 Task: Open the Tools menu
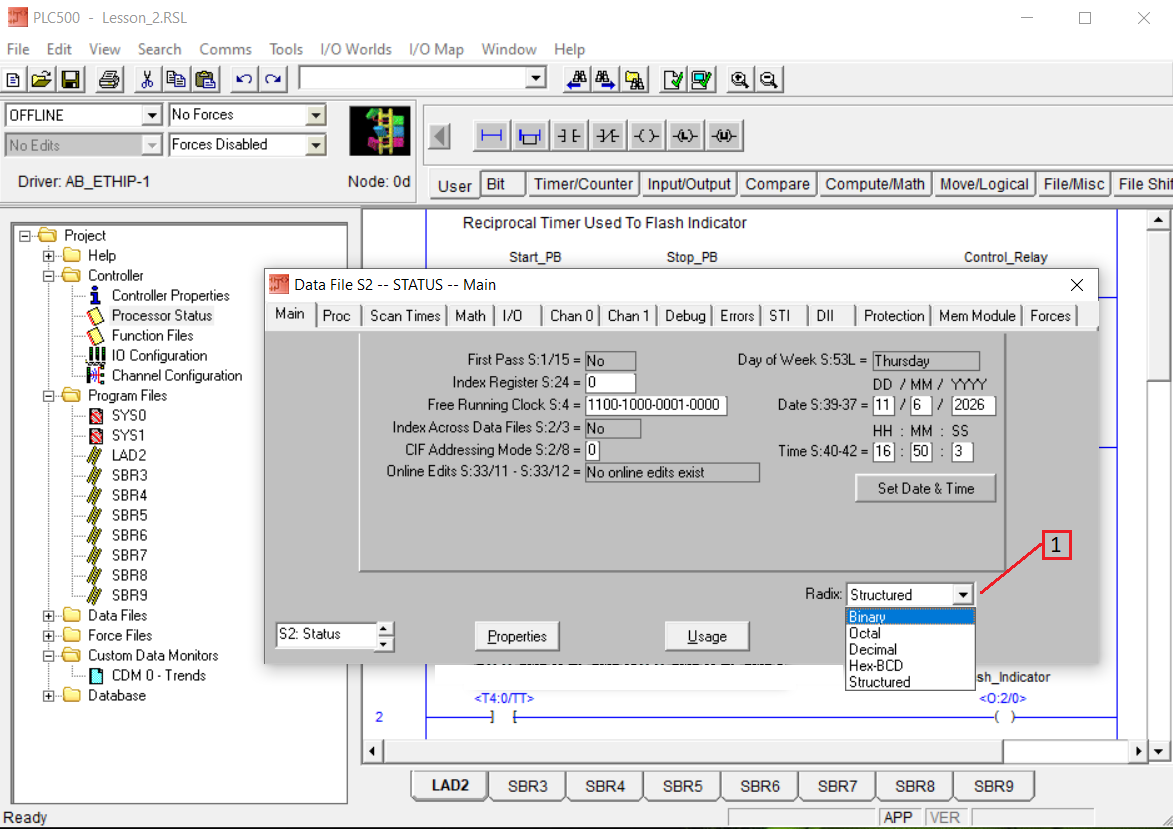pos(286,49)
